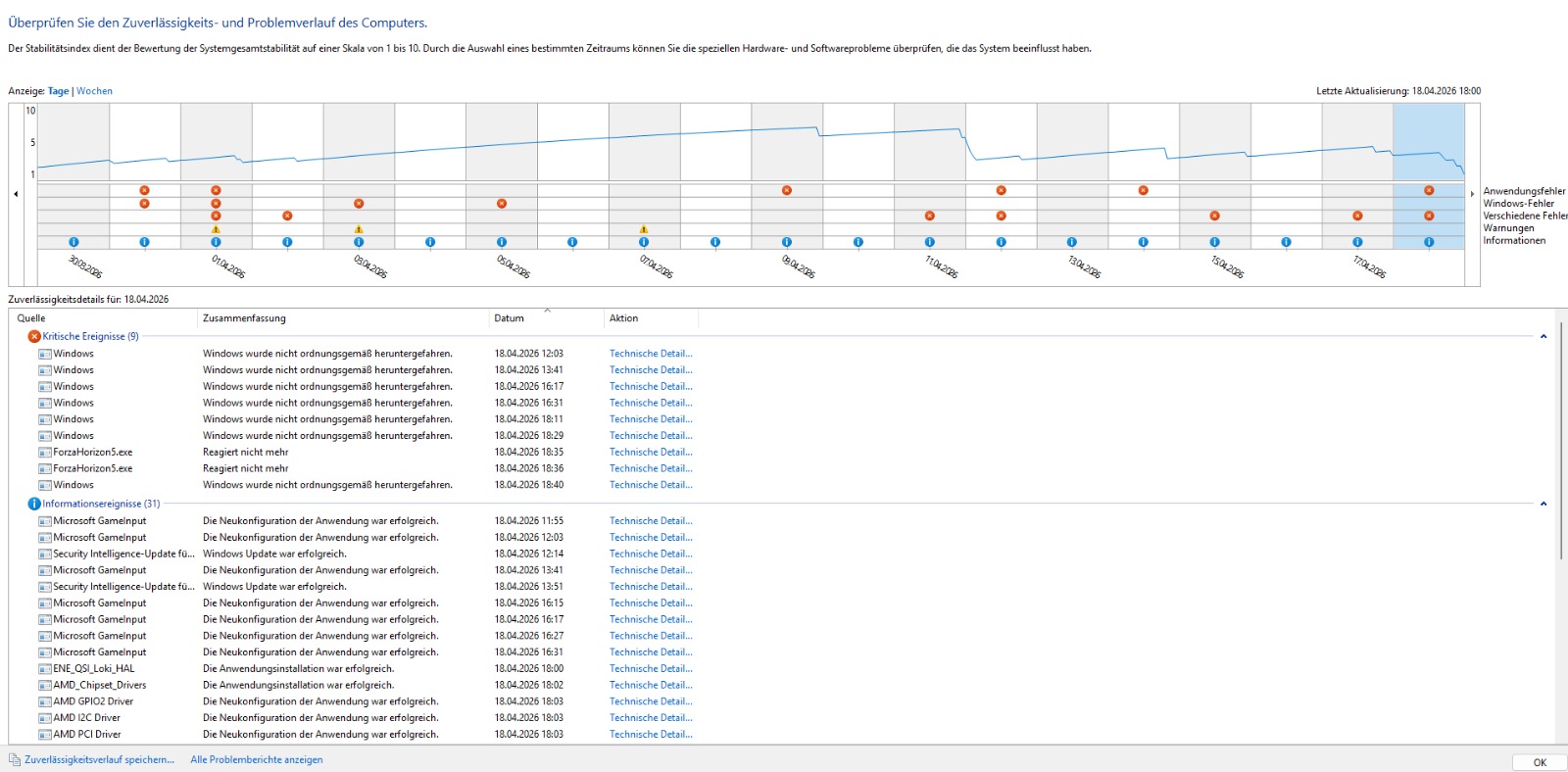Screen dimensions: 1568x772
Task: Click the Kritische Ereignisse (9) group label
Action: click(90, 336)
